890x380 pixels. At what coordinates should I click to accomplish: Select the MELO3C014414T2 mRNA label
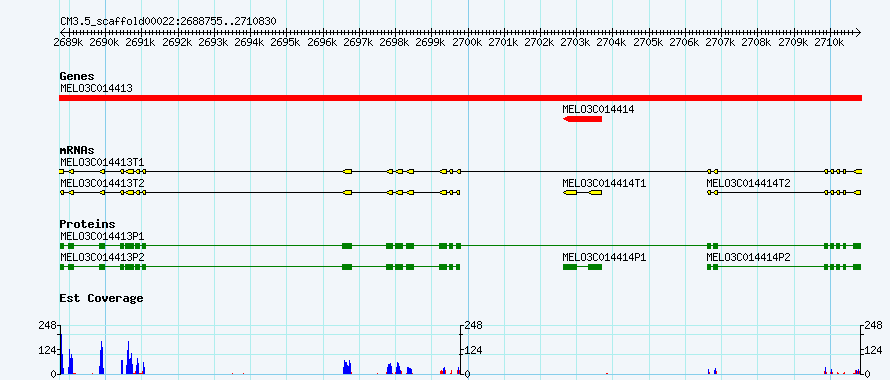click(x=748, y=183)
